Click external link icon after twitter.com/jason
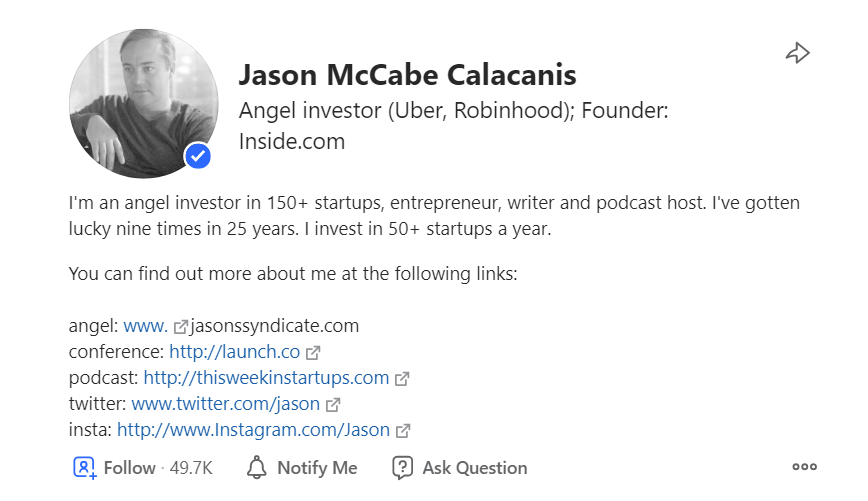The height and width of the screenshot is (501, 868). coord(333,405)
